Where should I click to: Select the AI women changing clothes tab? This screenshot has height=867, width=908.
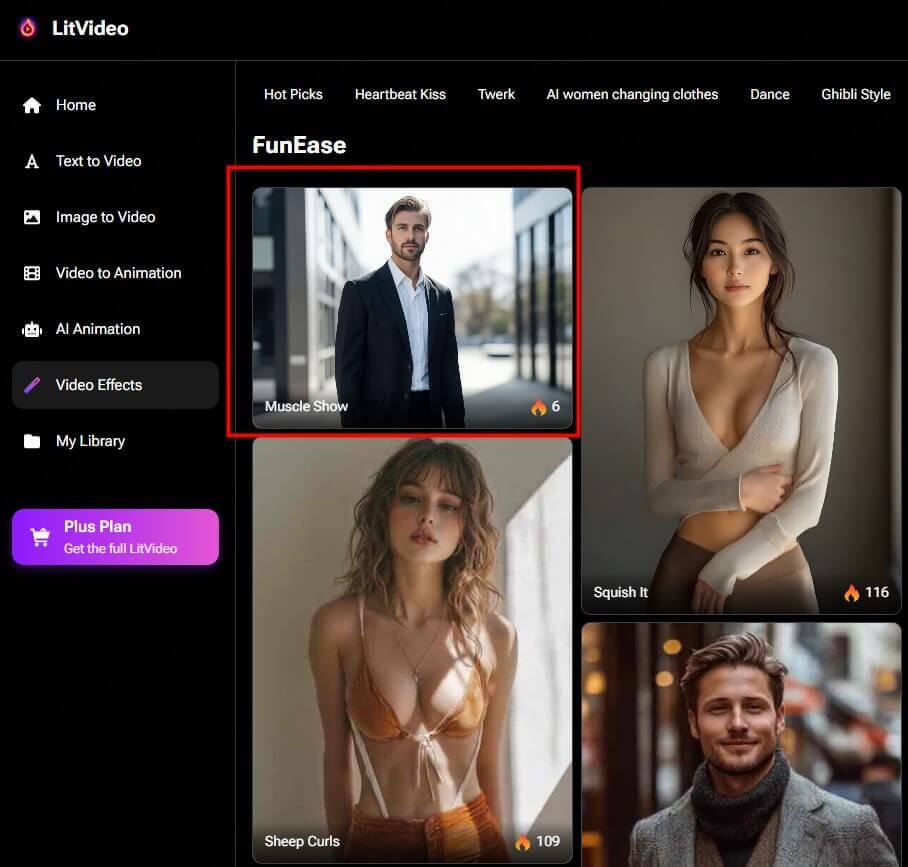click(x=632, y=94)
